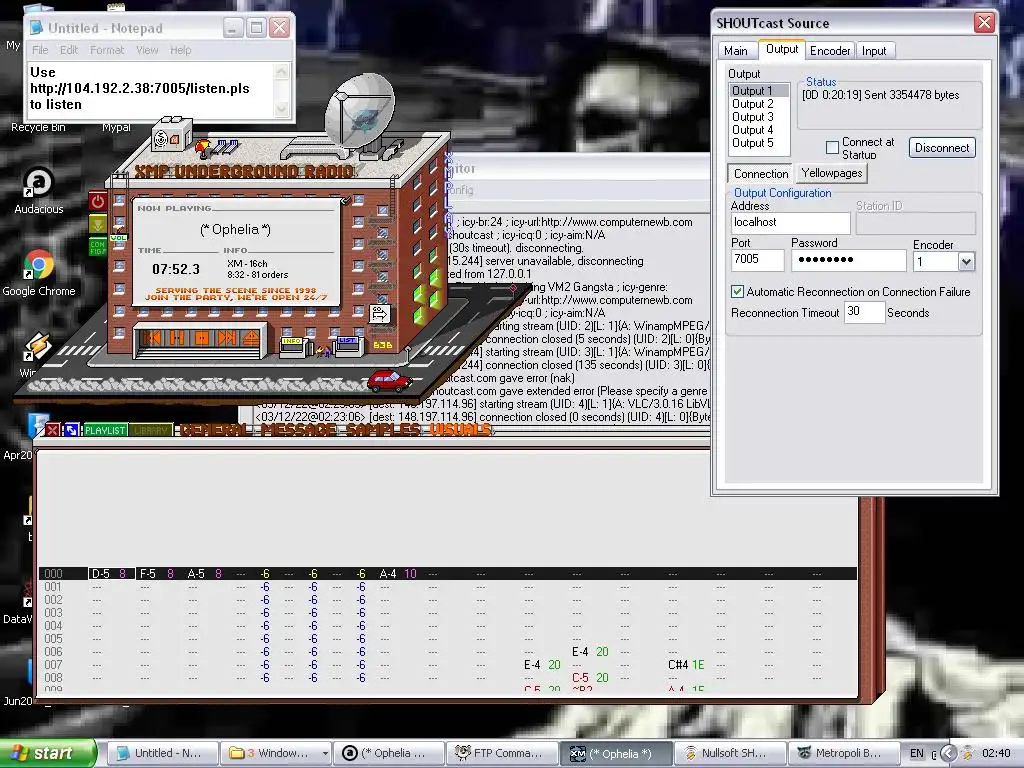Click the Disconnect button
The image size is (1024, 768).
tap(942, 148)
